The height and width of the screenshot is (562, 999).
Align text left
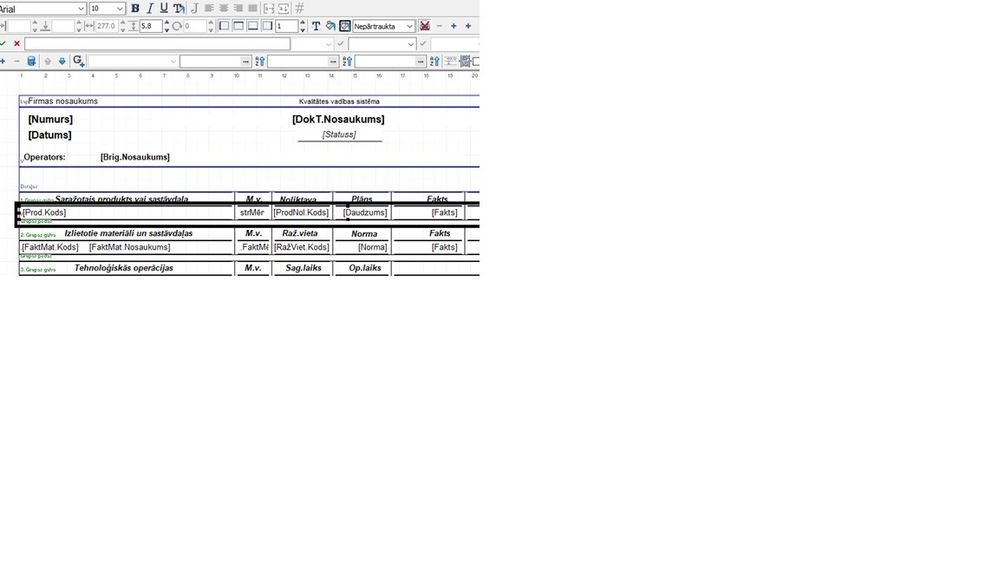click(x=209, y=8)
